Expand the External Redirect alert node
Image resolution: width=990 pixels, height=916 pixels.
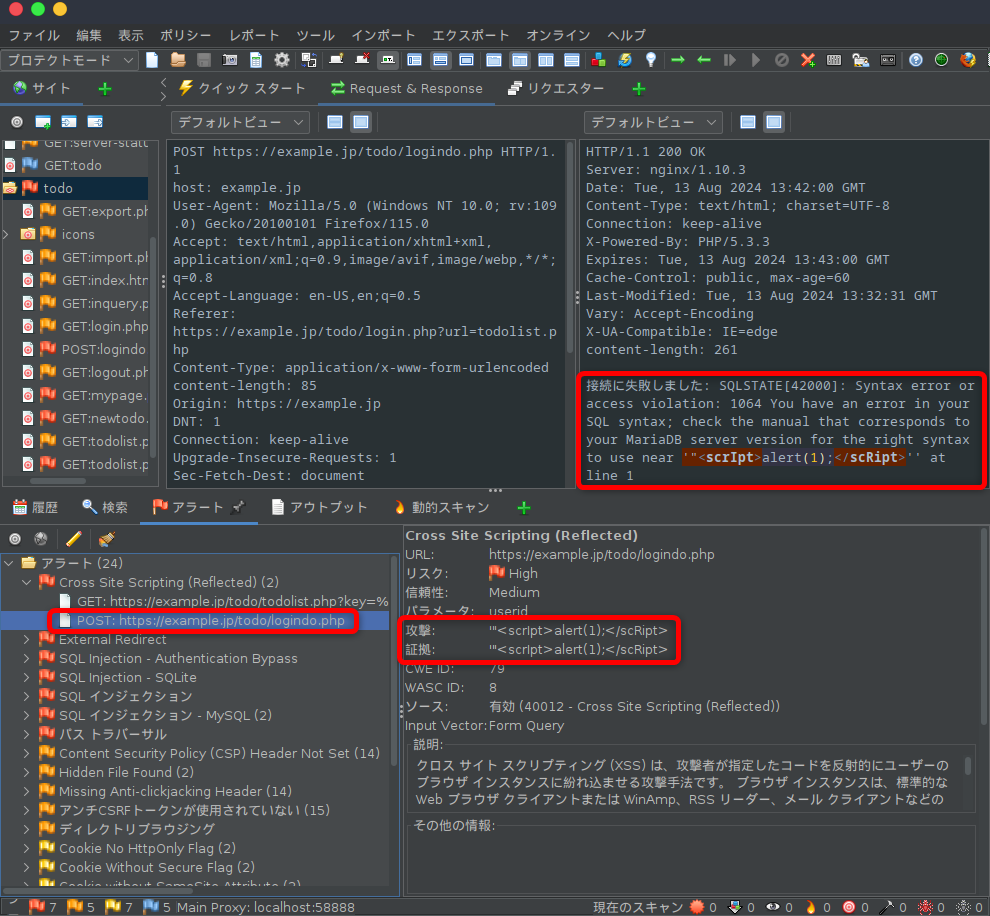click(27, 639)
